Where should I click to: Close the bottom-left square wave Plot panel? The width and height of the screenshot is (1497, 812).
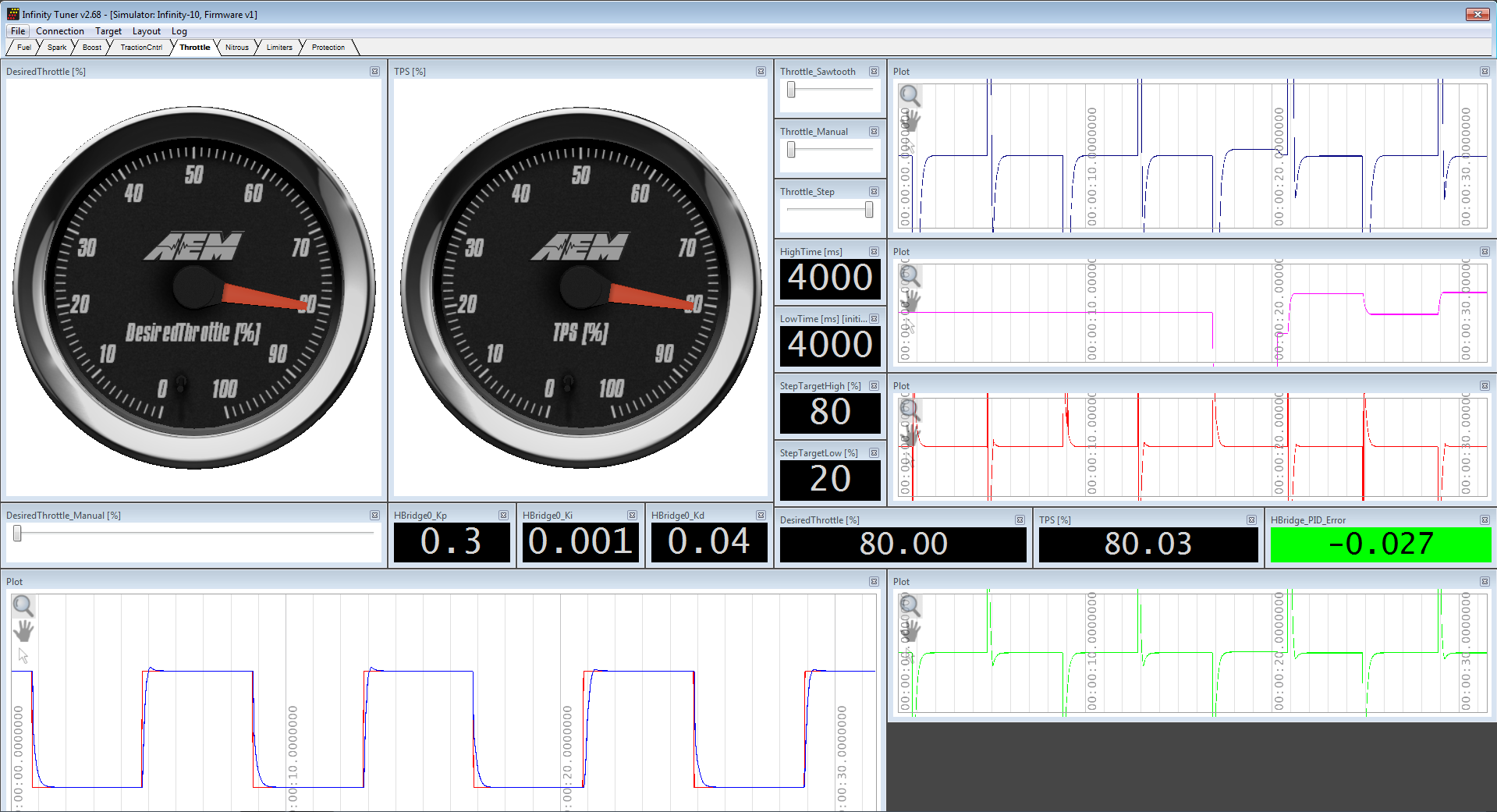[874, 581]
